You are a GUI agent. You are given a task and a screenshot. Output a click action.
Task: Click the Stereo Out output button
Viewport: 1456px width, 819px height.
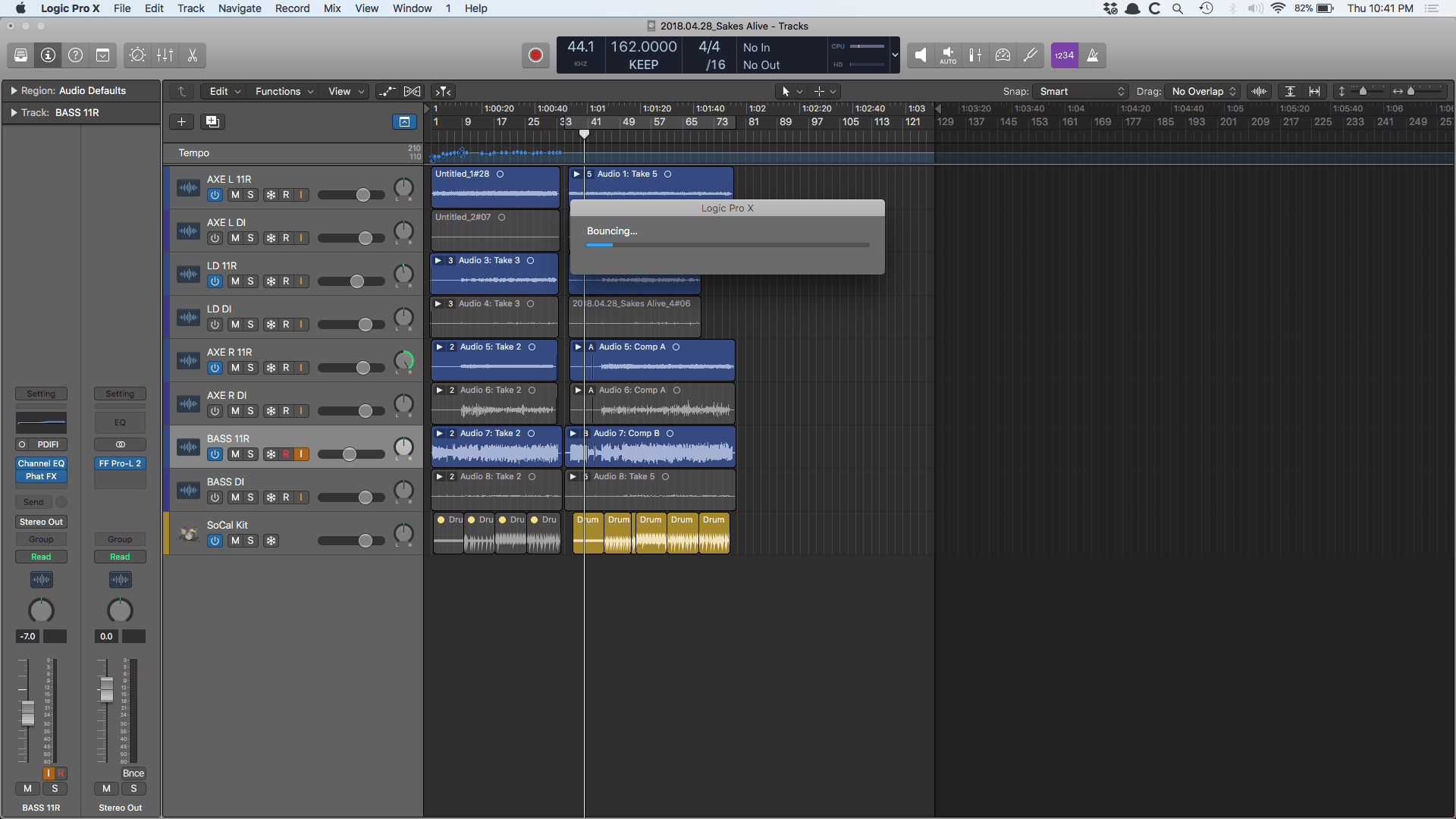[x=42, y=522]
